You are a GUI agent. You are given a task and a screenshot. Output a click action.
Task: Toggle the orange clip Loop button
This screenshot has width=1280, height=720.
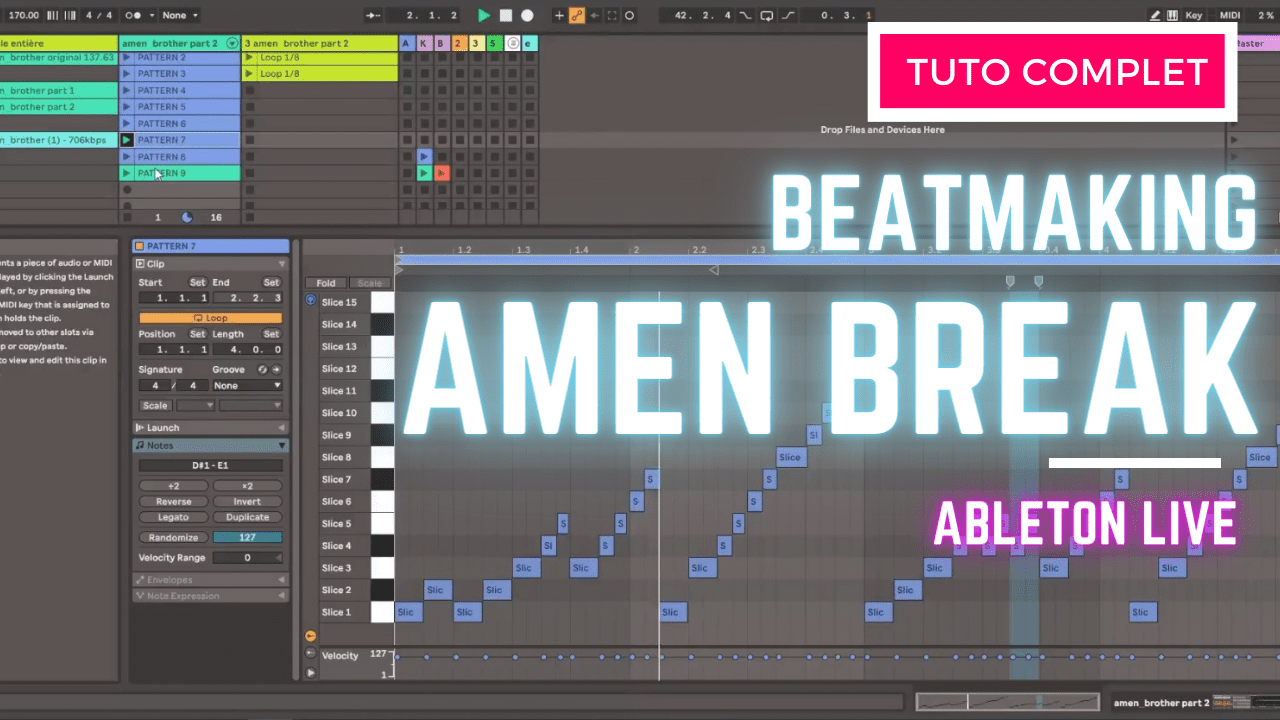(210, 318)
